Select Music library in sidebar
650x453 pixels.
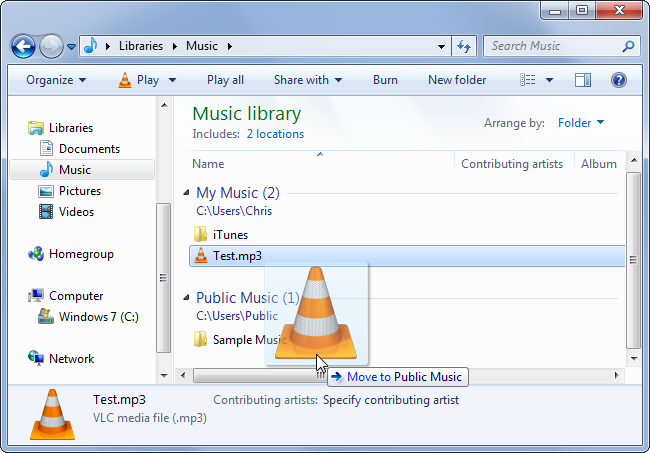tap(82, 170)
